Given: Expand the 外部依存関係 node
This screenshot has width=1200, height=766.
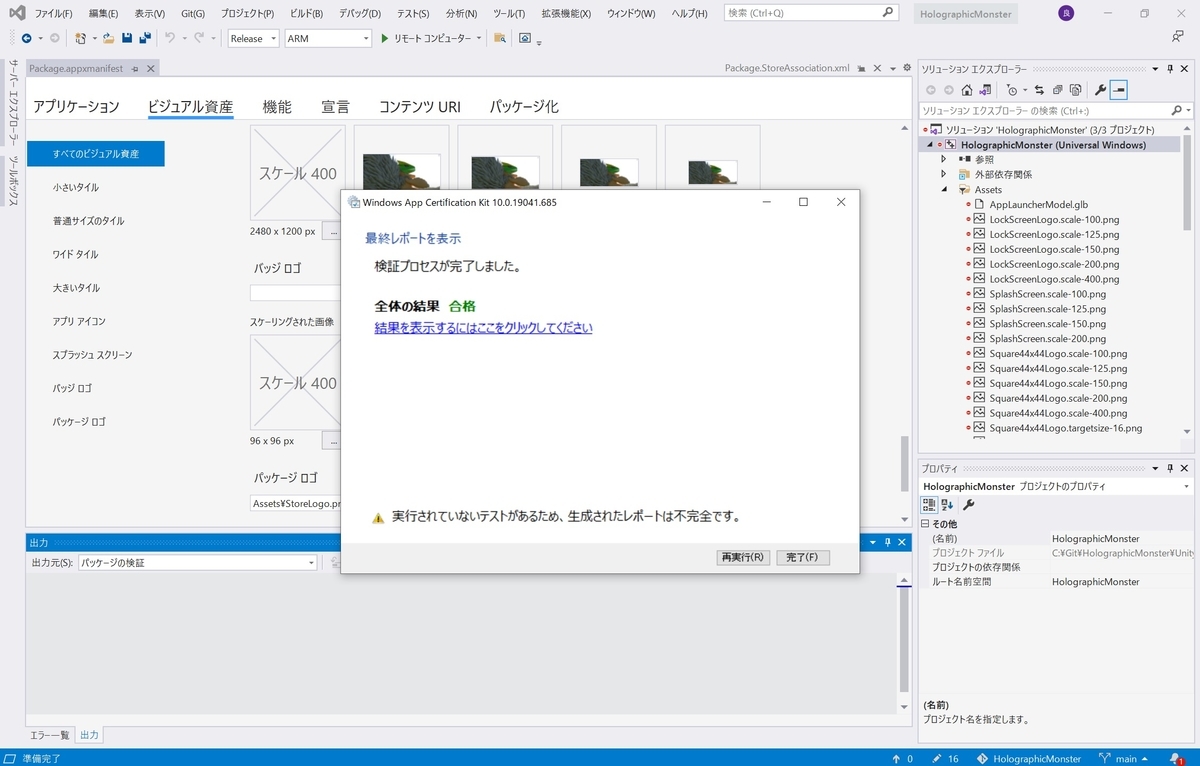Looking at the screenshot, I should (943, 174).
